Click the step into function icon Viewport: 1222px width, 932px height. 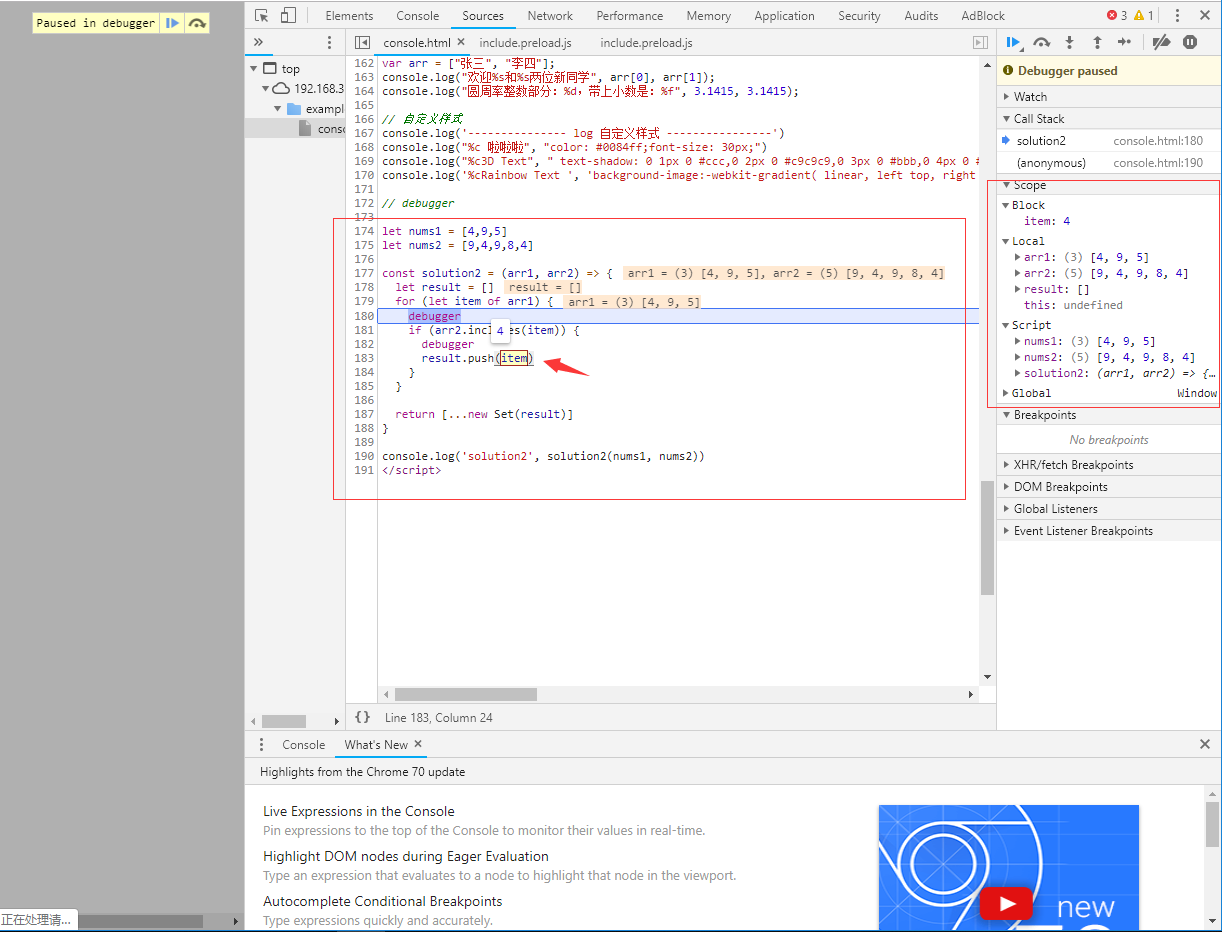[x=1069, y=42]
